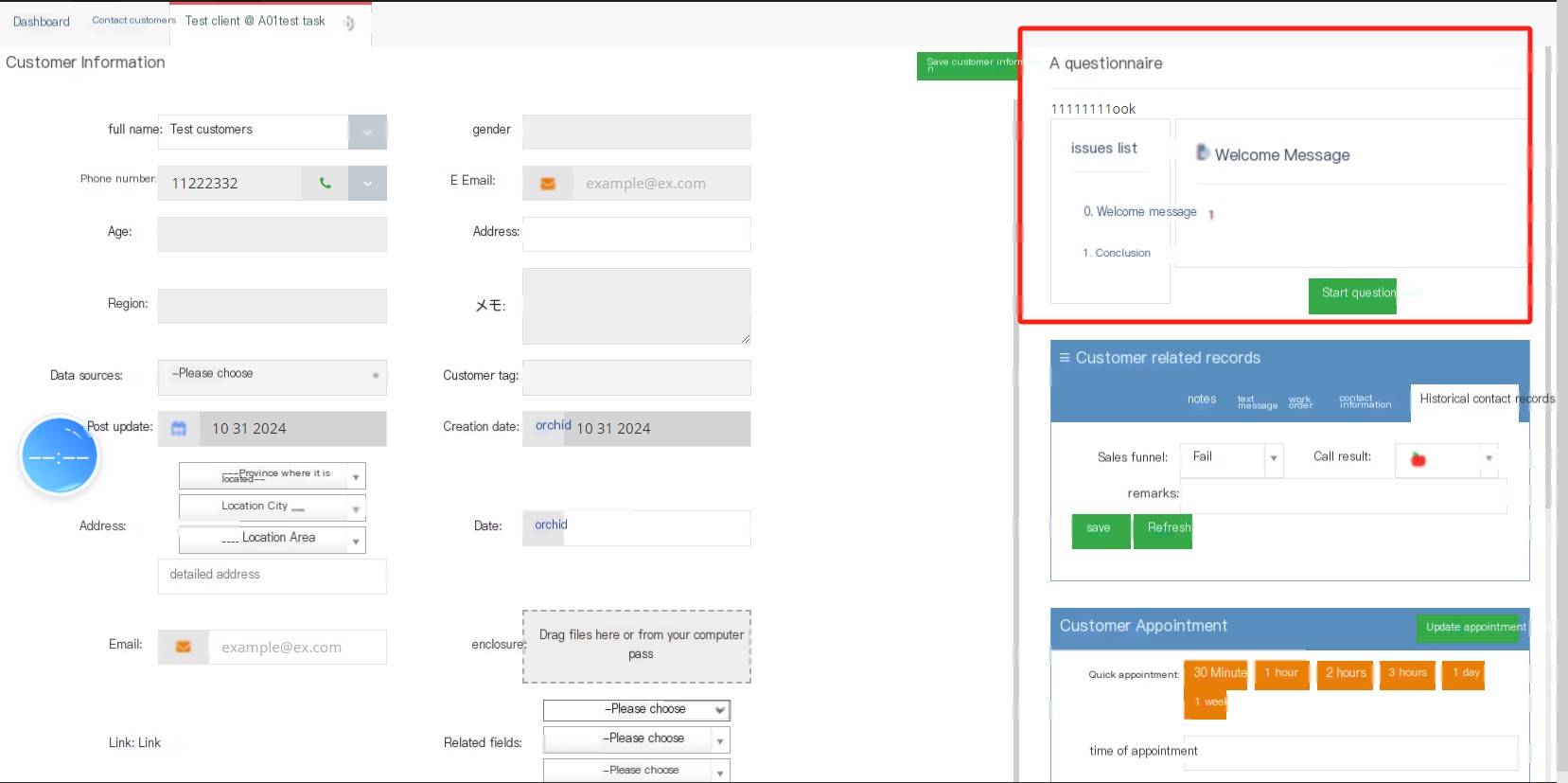Open the Historical contact records tab
Viewport: 1568px width, 783px height.
coord(1465,401)
